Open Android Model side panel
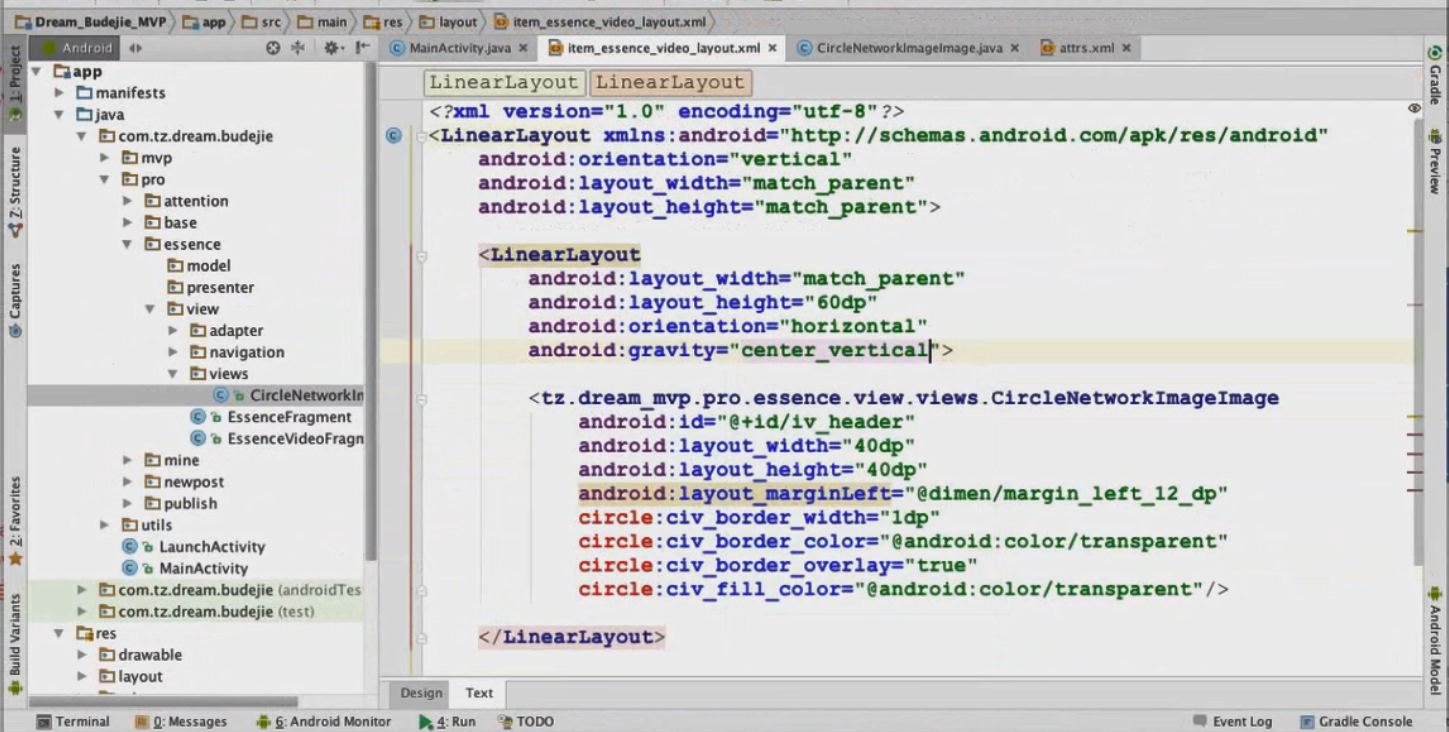Screen dimensions: 1449x732 [x=1435, y=640]
